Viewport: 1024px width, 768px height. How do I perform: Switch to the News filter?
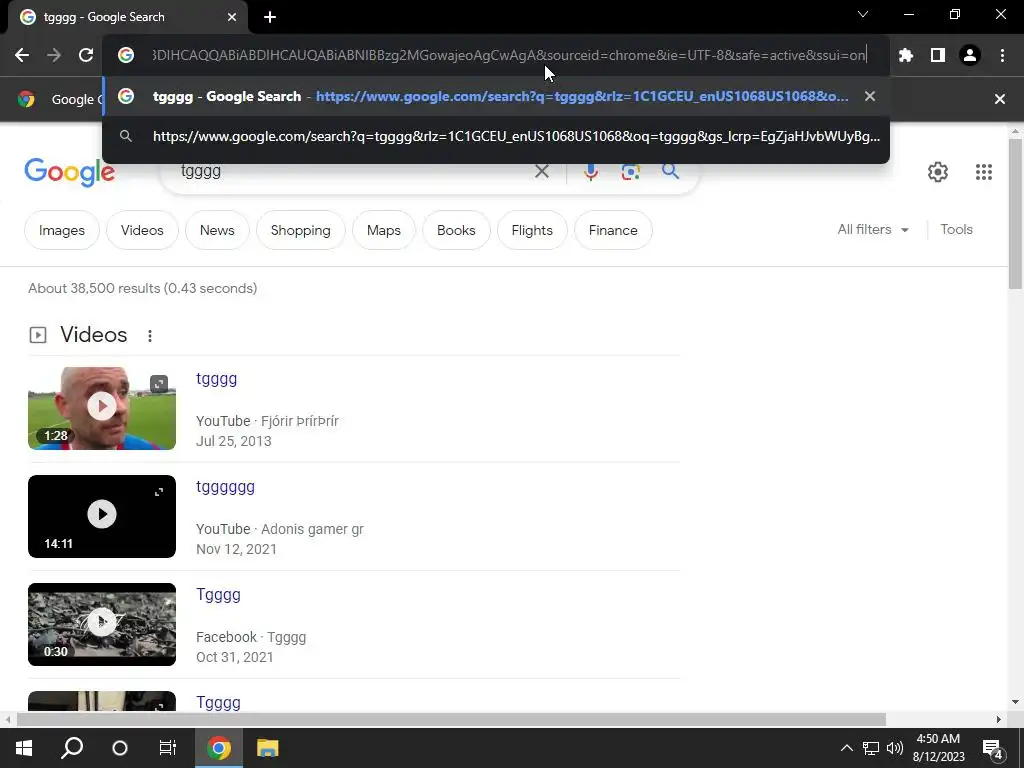click(x=217, y=230)
